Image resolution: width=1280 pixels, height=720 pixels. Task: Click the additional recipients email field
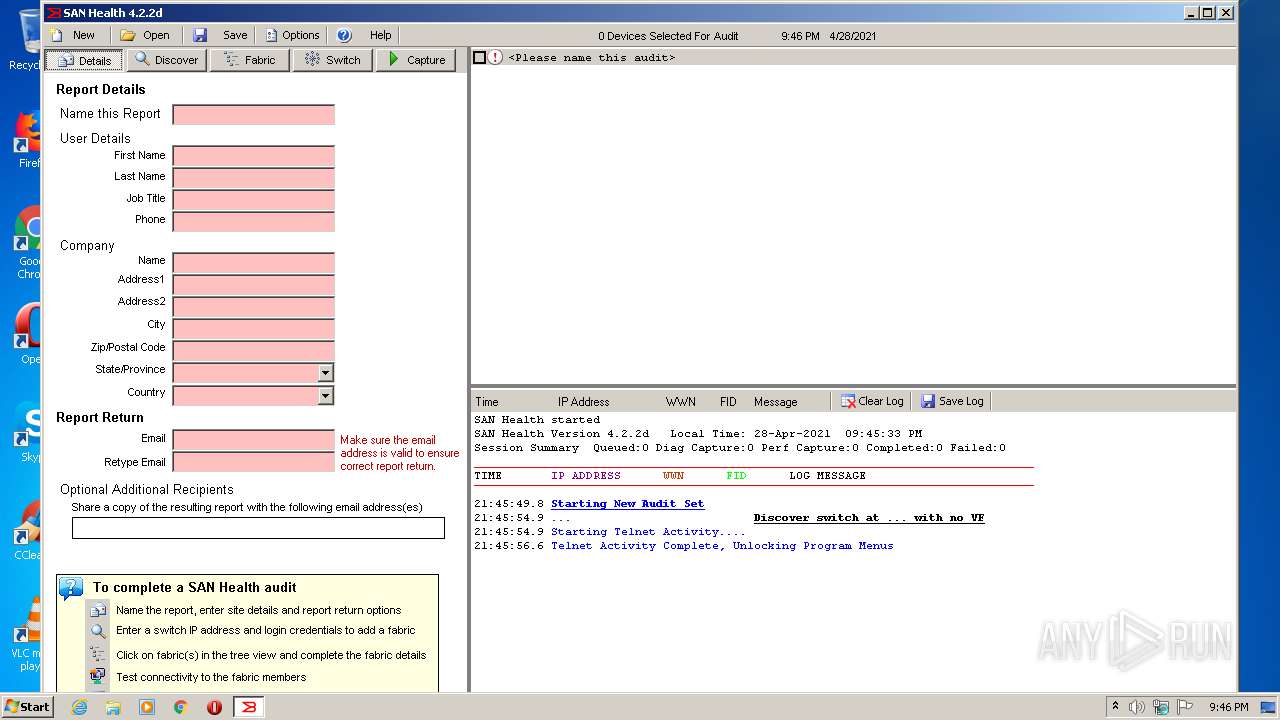tap(258, 528)
